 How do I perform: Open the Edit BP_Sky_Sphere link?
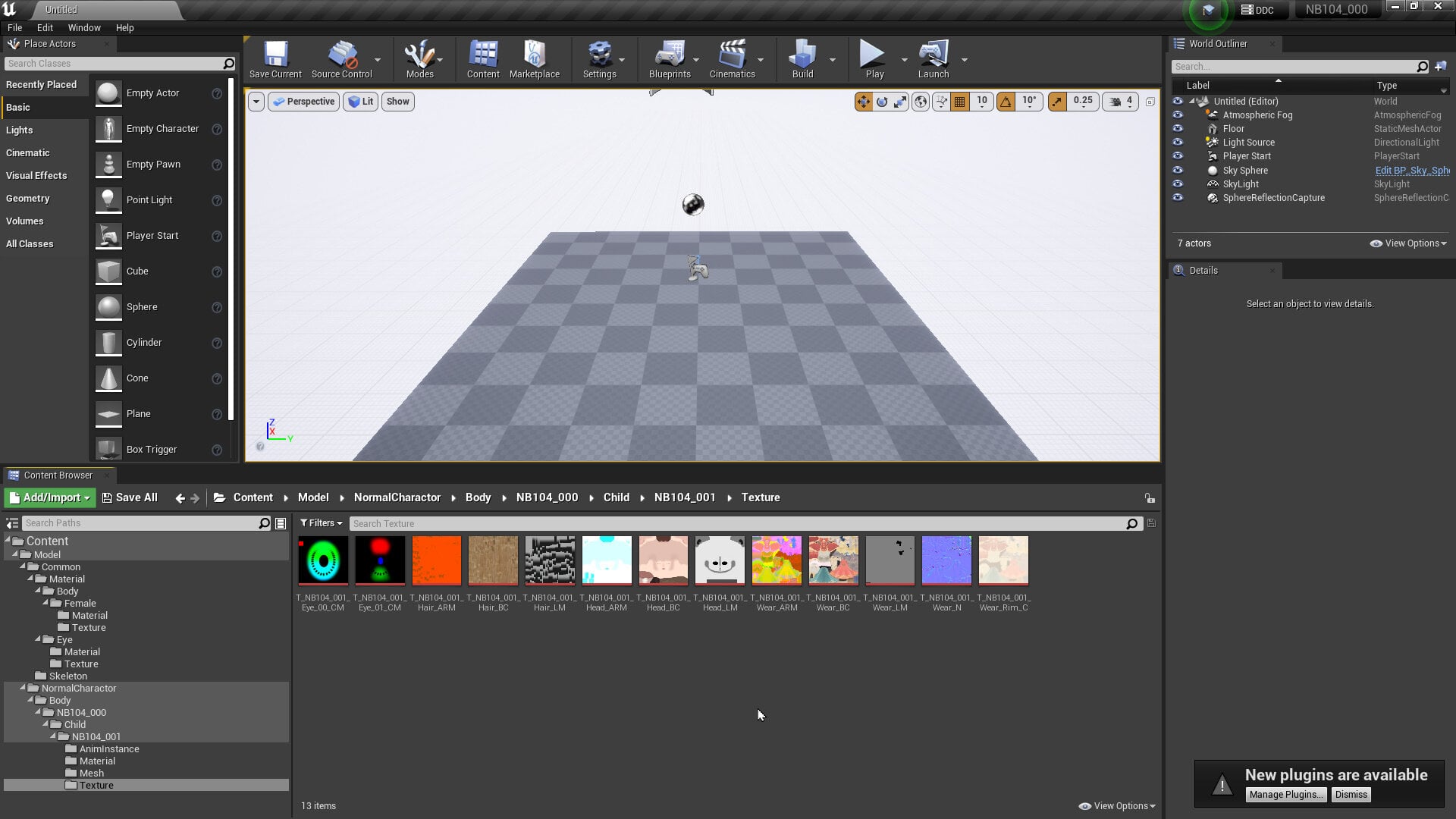pos(1412,171)
